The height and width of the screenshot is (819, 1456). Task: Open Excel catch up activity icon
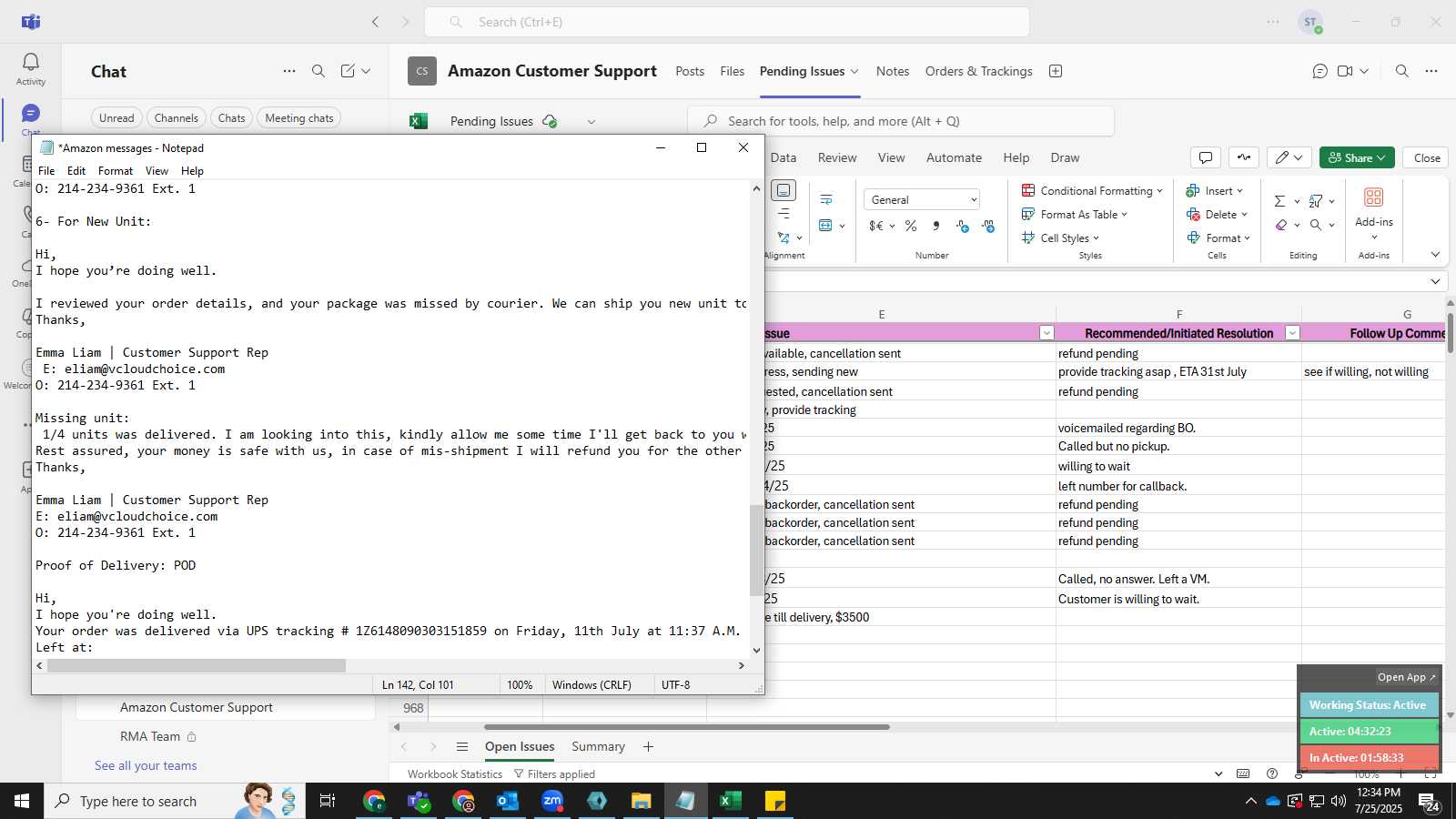(1244, 157)
